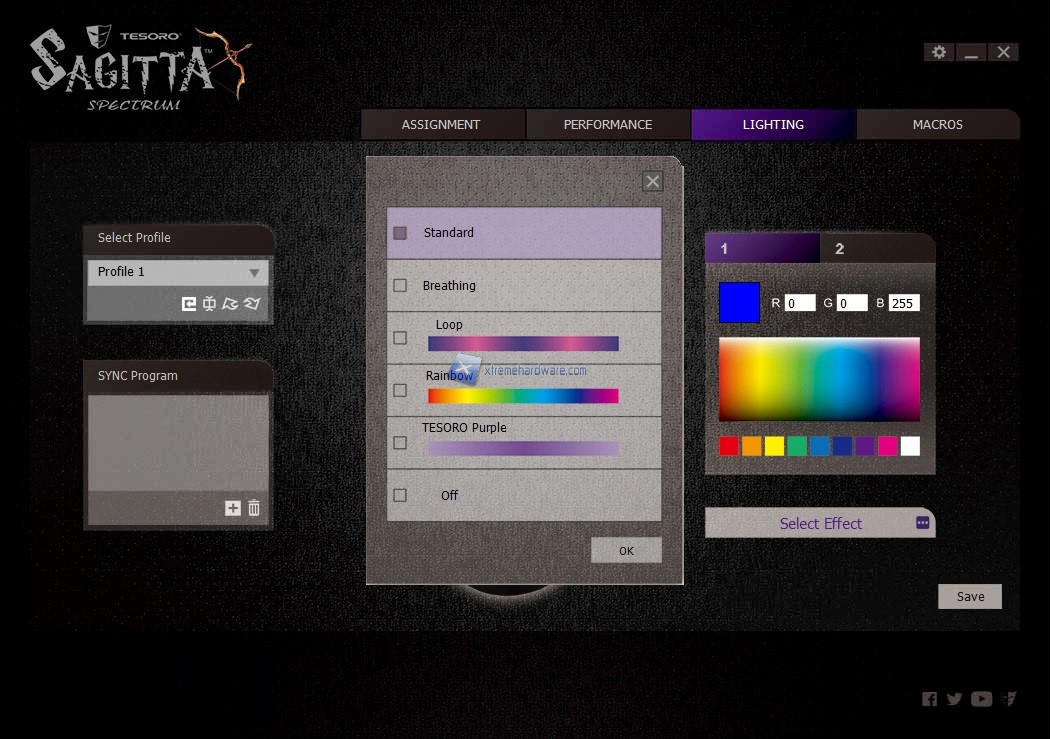1051x739 pixels.
Task: Open the Facebook icon link
Action: [930, 699]
